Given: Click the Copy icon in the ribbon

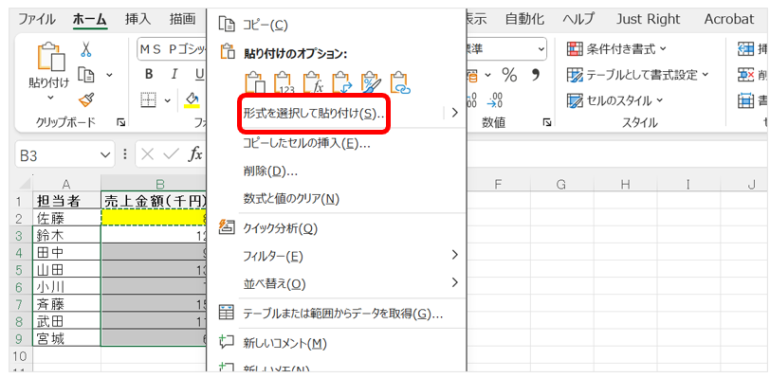Looking at the screenshot, I should [86, 75].
